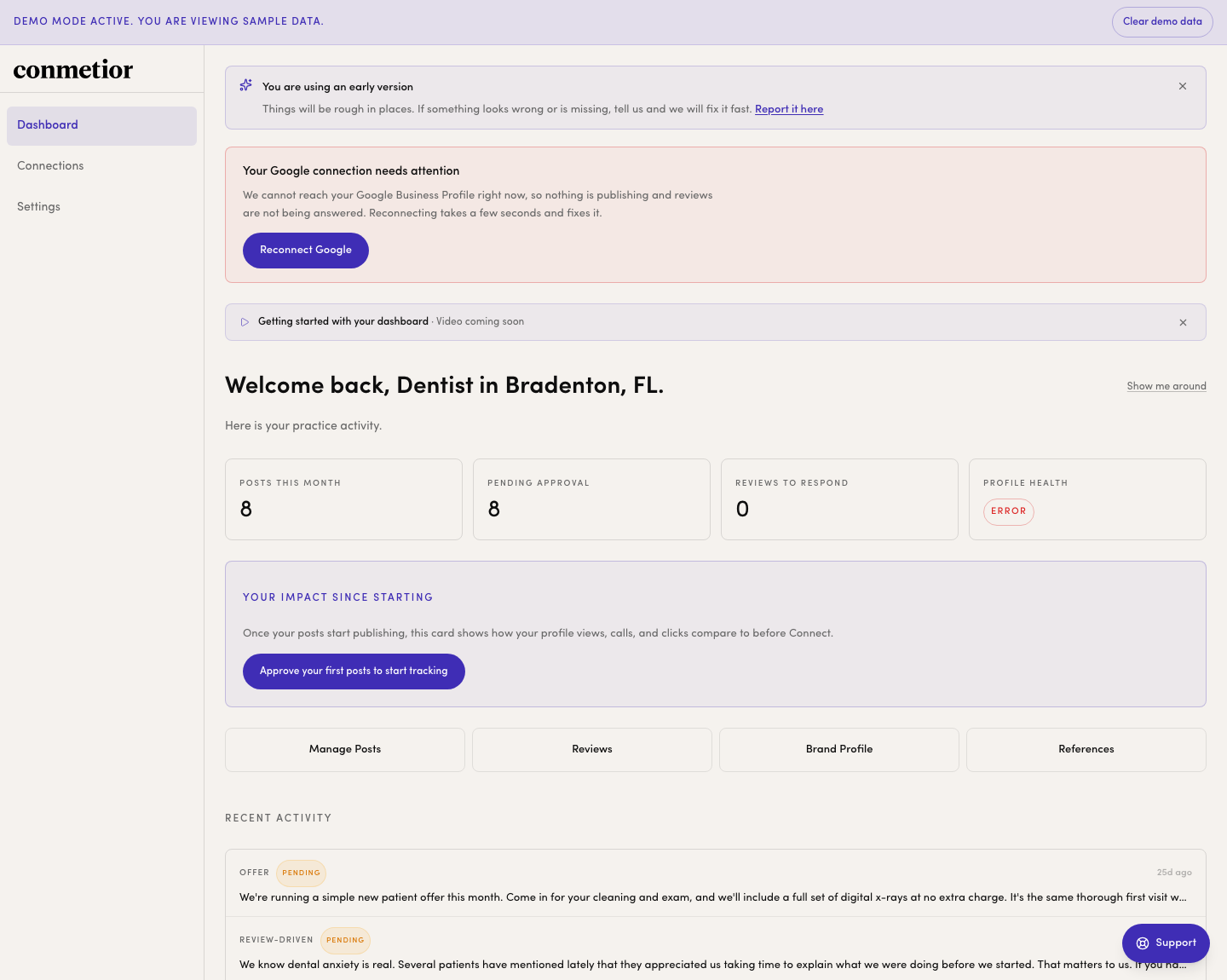The width and height of the screenshot is (1227, 980).
Task: Close the Getting started video banner
Action: point(1183,322)
